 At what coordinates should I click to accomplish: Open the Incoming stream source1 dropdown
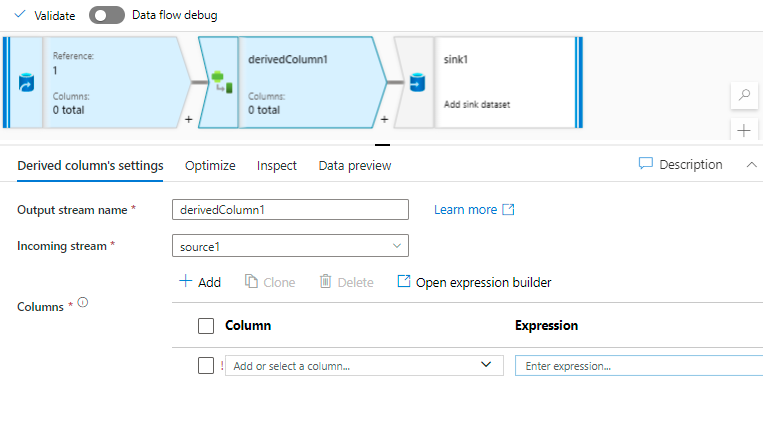pyautogui.click(x=290, y=245)
